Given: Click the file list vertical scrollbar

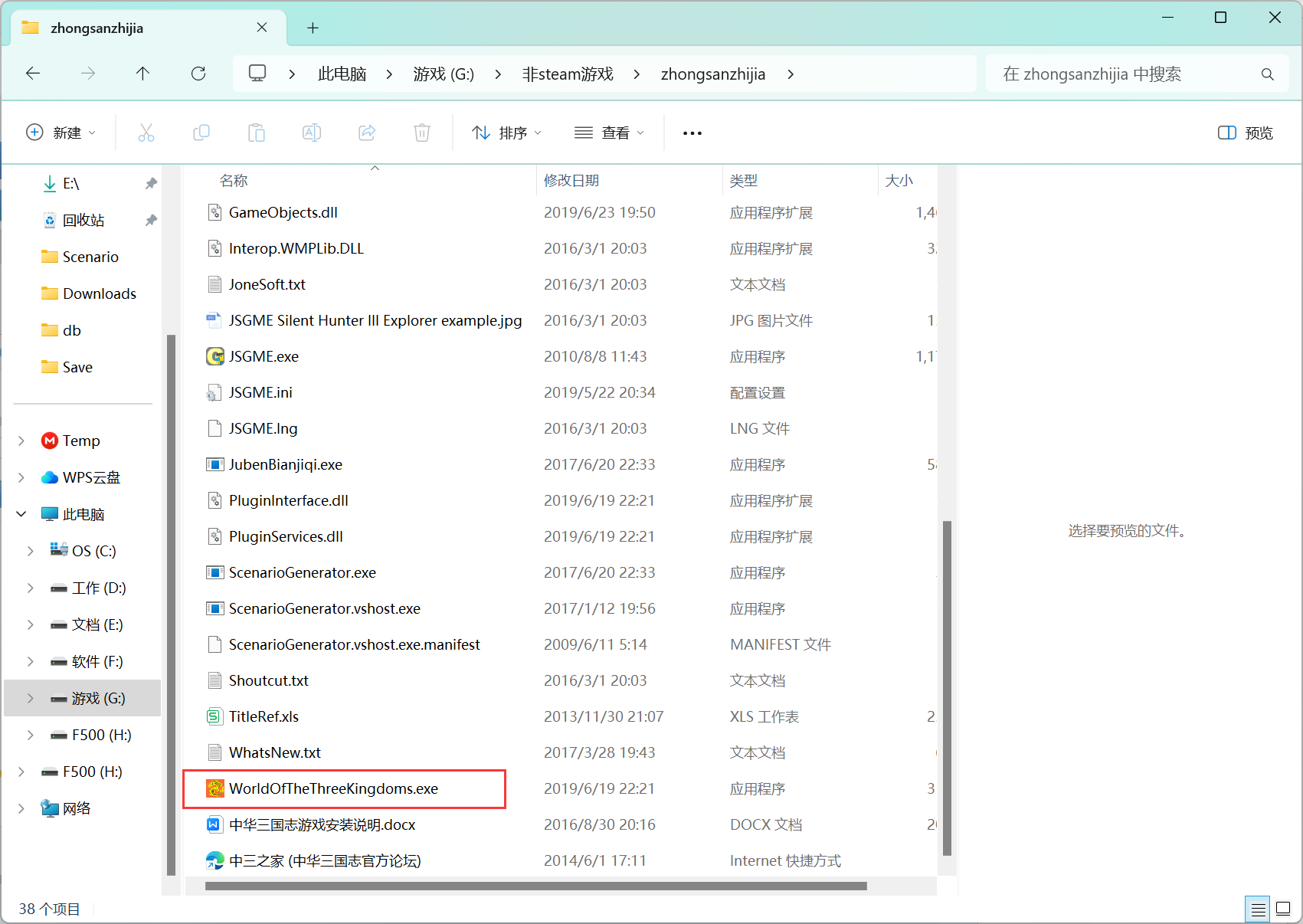Looking at the screenshot, I should tap(948, 688).
